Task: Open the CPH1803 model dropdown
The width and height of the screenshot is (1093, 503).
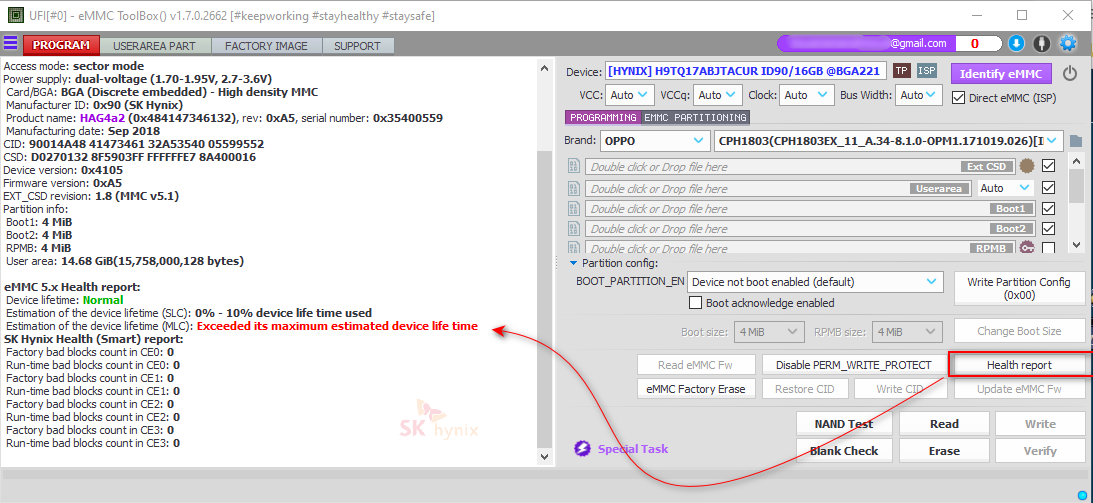Action: 889,141
